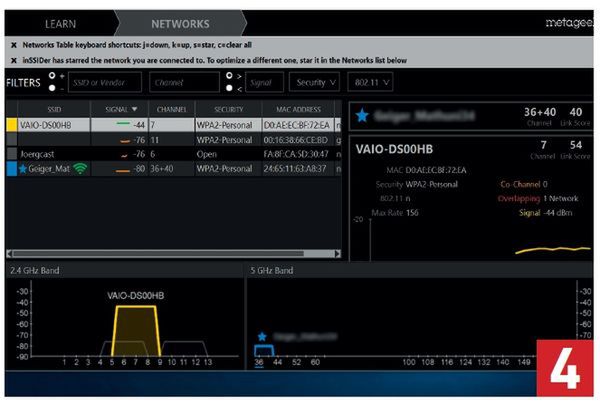Click the blue star in 5 GHz graph
The height and width of the screenshot is (404, 600).
click(x=262, y=337)
